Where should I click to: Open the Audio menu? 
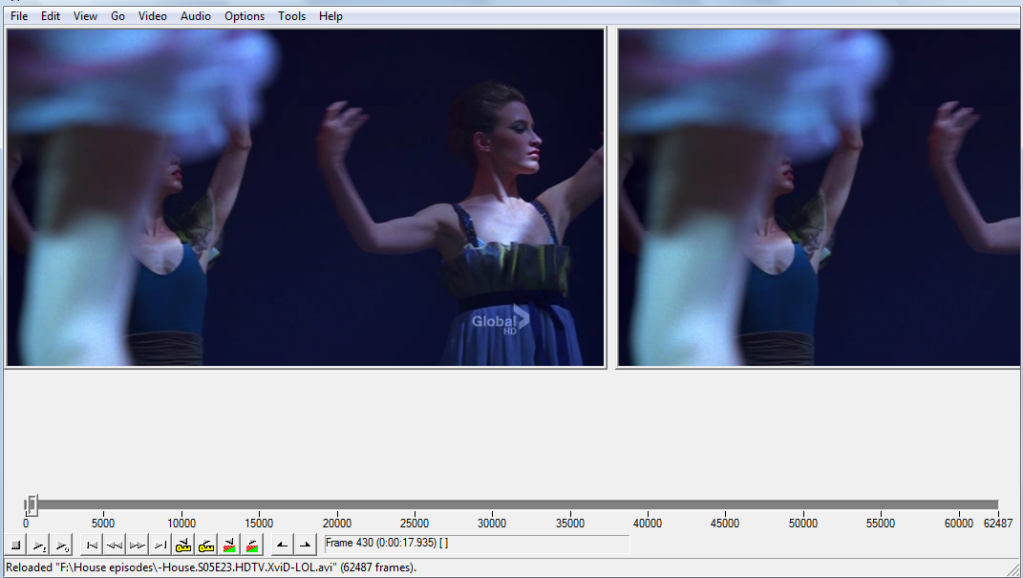[x=195, y=16]
